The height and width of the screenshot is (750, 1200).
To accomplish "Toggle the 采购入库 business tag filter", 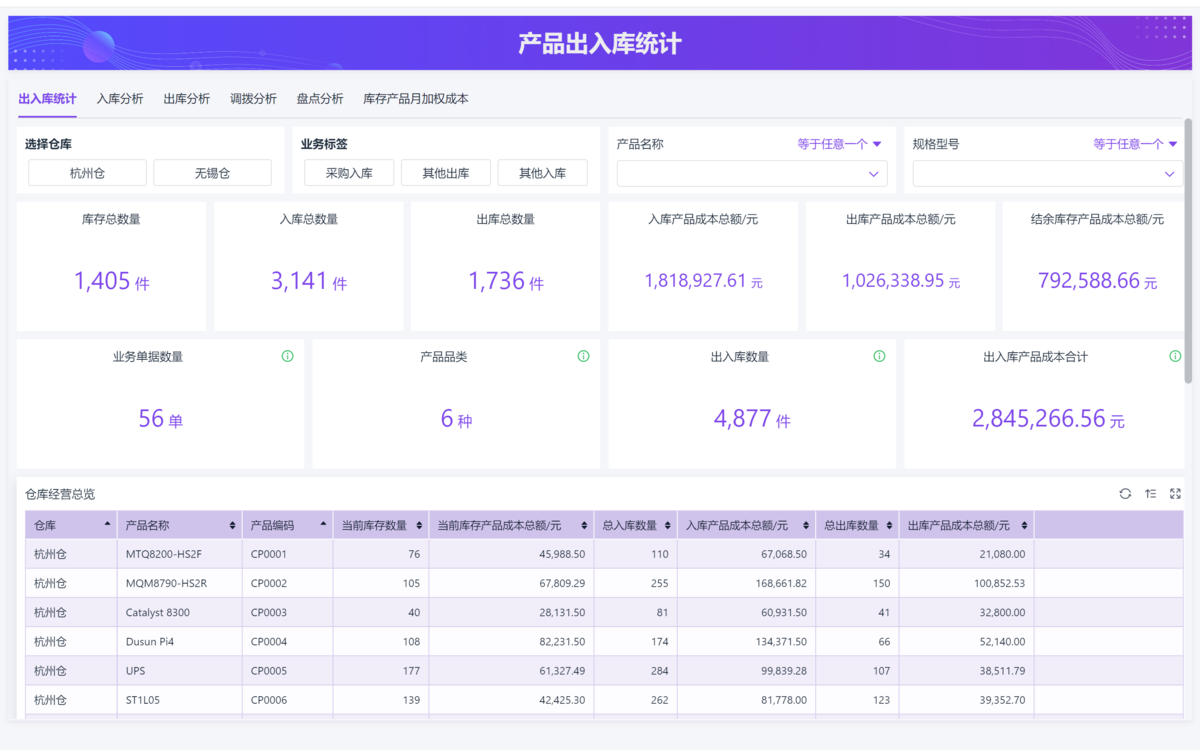I will [349, 173].
